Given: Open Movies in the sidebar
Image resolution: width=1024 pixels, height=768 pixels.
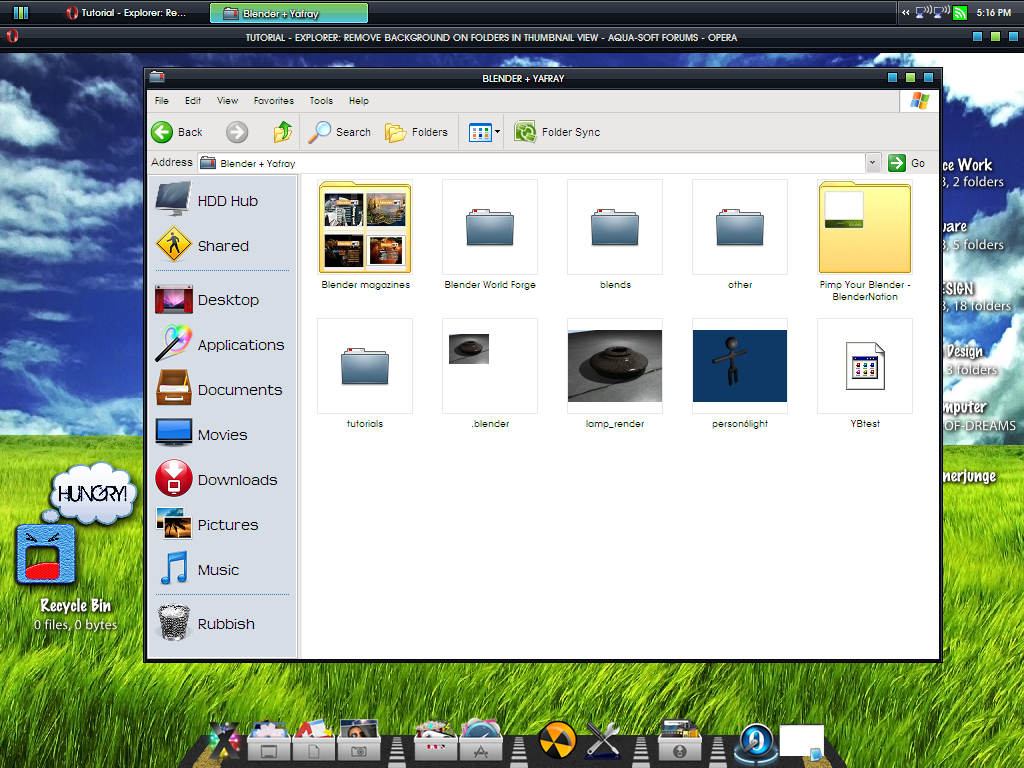Looking at the screenshot, I should pos(202,435).
